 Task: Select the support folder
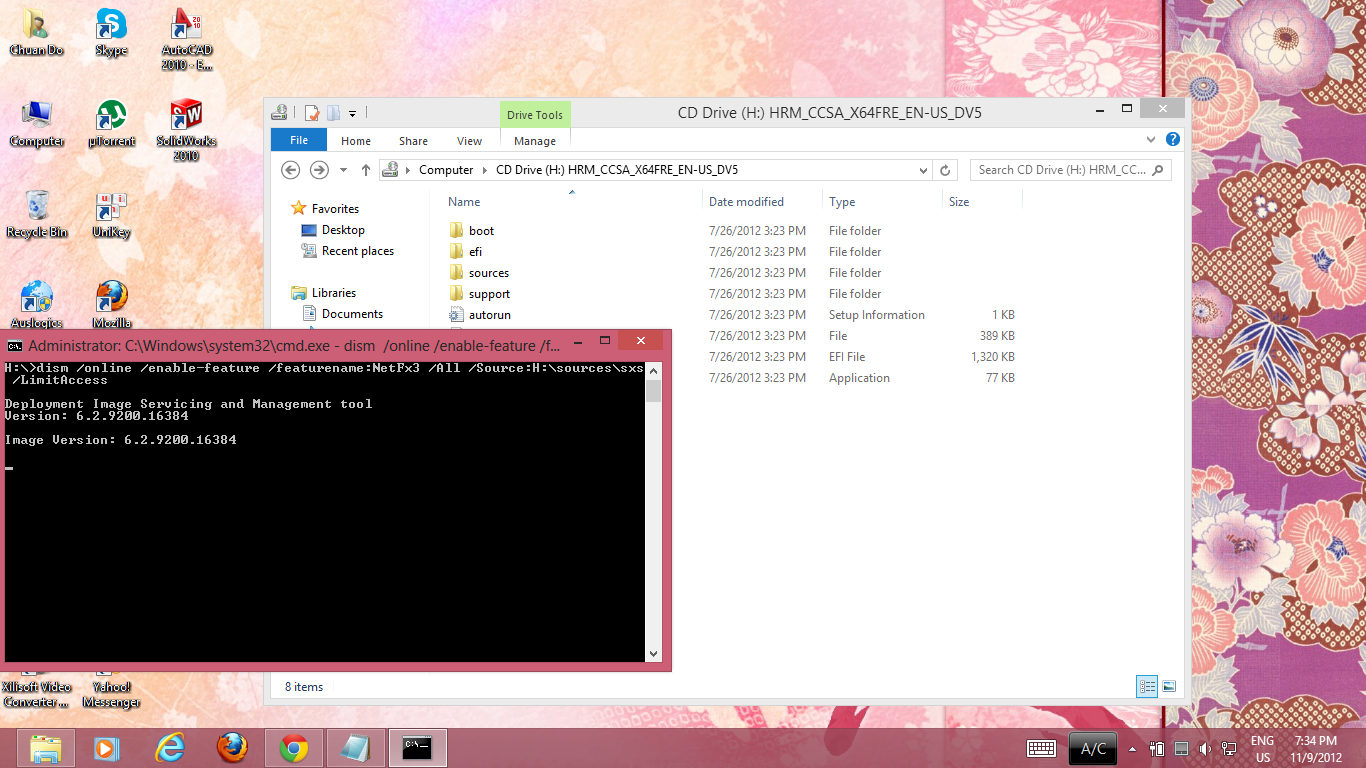(489, 294)
